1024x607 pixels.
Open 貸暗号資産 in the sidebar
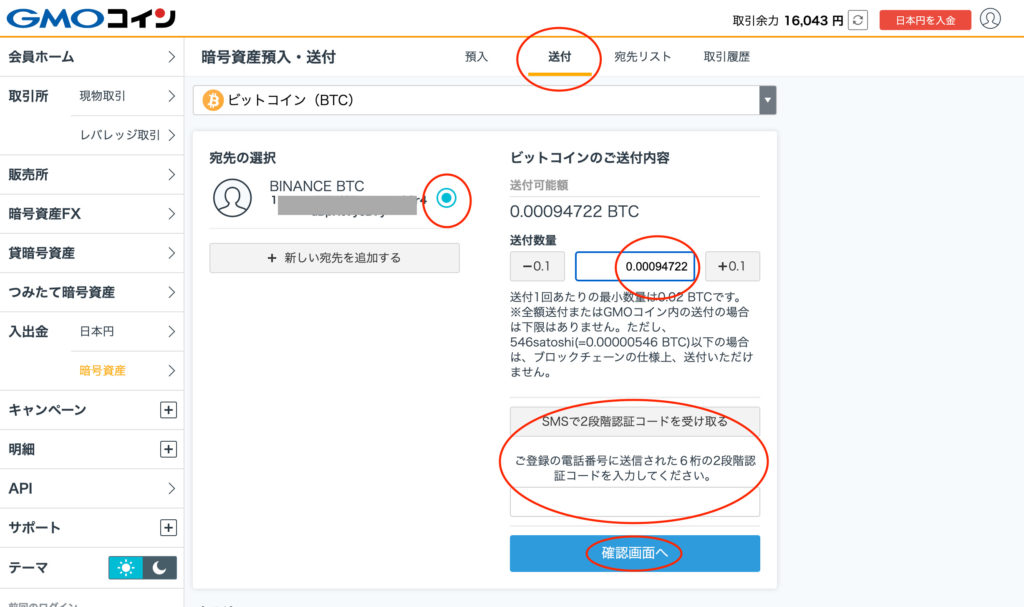pos(91,253)
